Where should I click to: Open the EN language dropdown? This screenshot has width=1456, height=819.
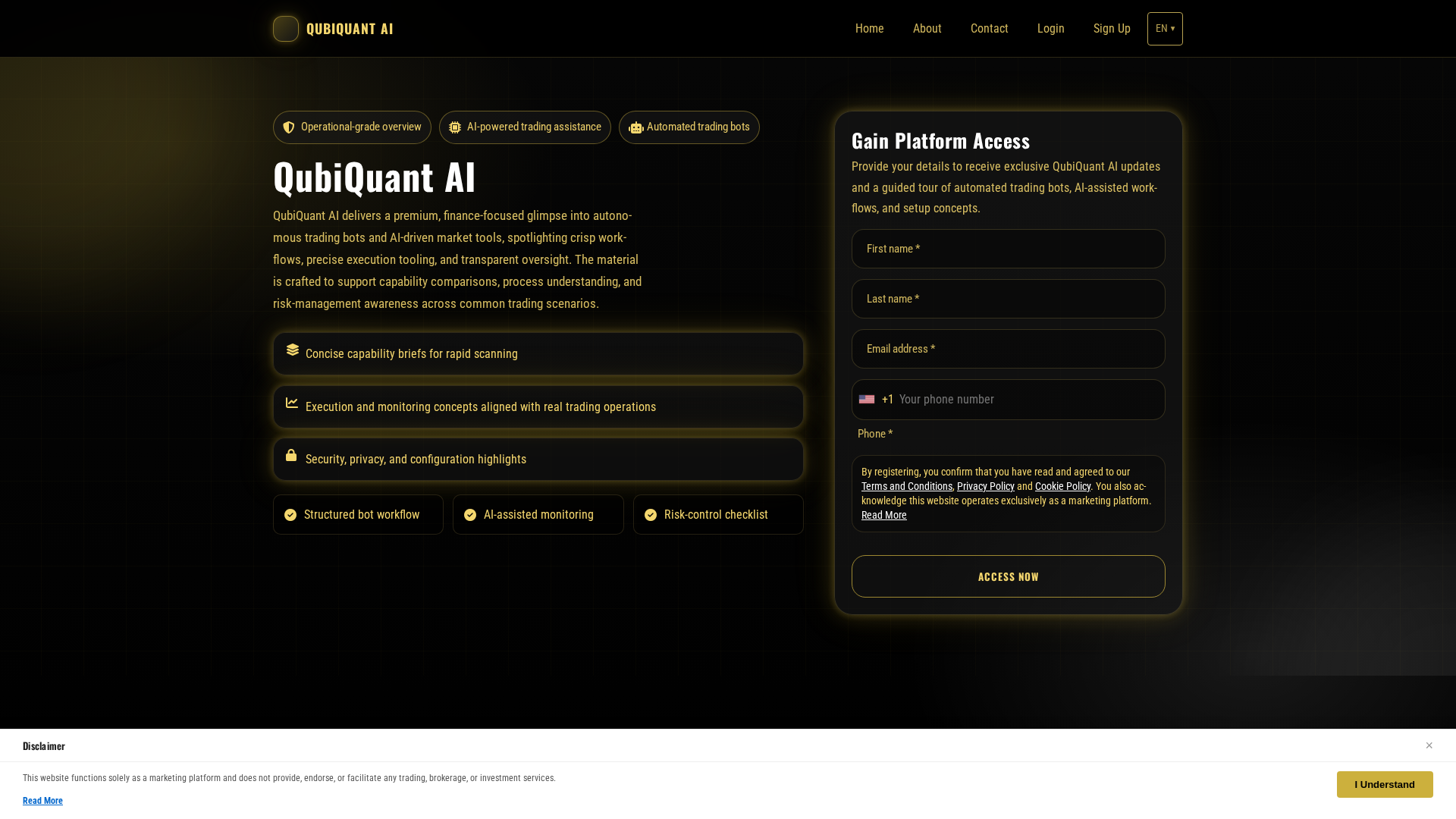tap(1165, 29)
